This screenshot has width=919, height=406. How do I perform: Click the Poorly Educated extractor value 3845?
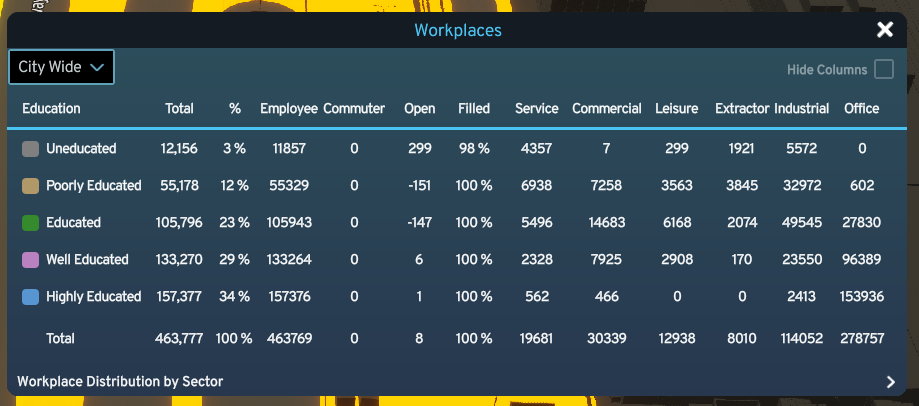click(x=742, y=186)
